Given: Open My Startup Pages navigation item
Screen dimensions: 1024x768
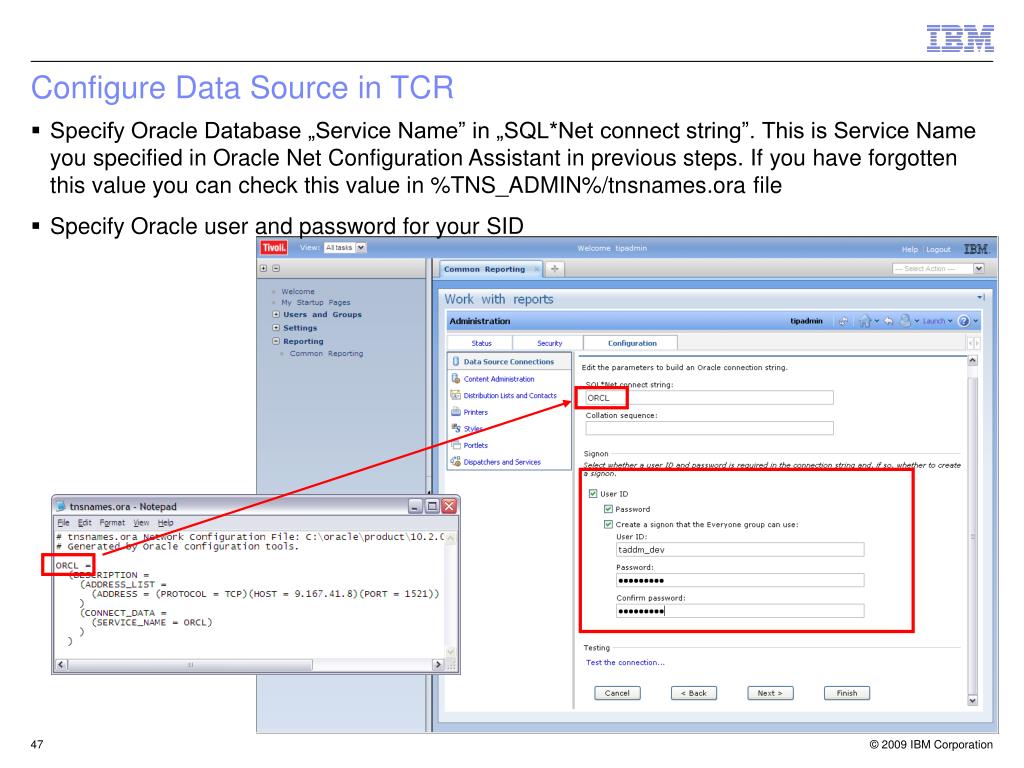Looking at the screenshot, I should pyautogui.click(x=315, y=302).
